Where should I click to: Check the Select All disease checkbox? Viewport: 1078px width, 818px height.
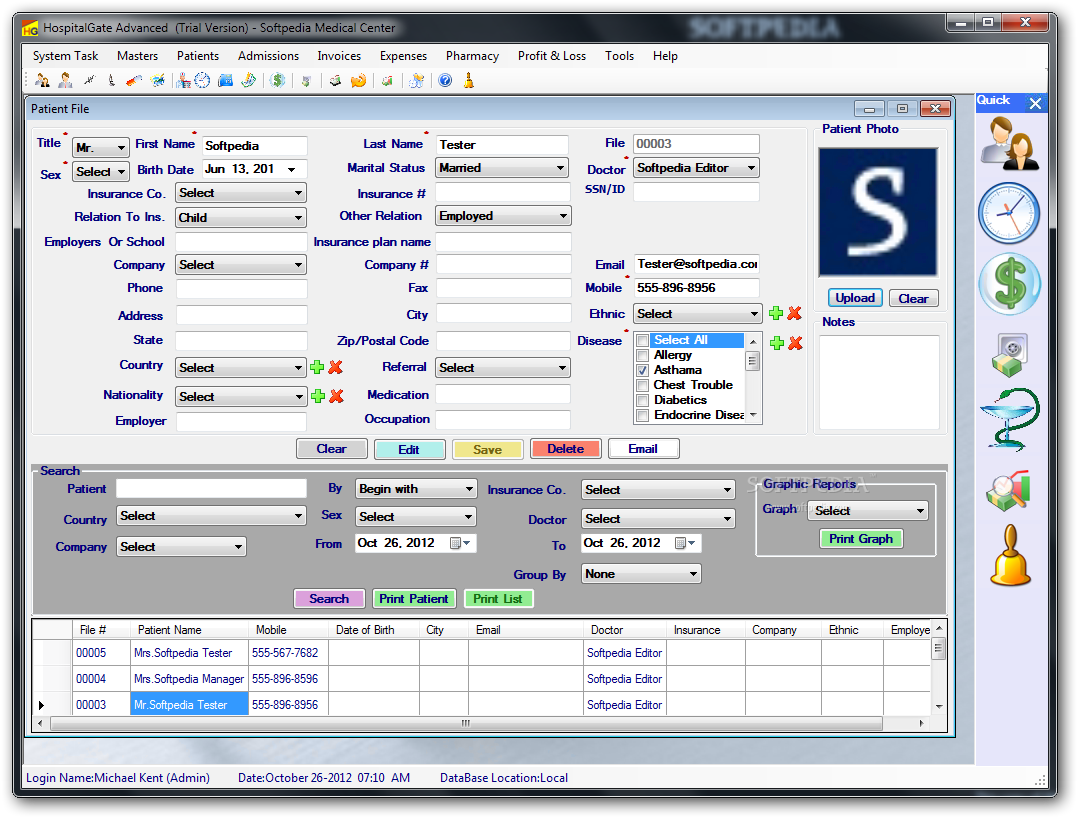tap(643, 340)
